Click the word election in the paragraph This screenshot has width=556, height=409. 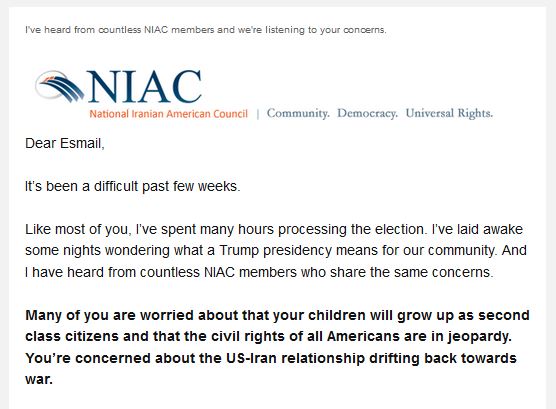(x=400, y=230)
